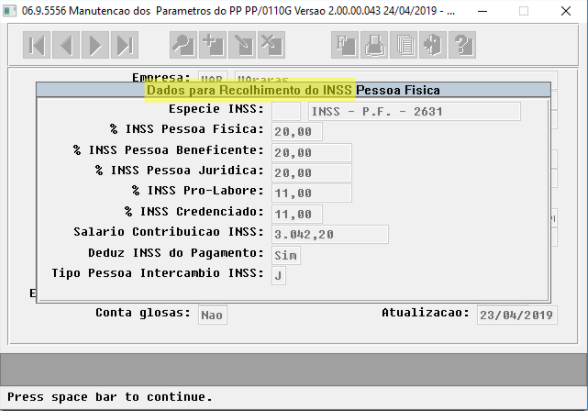Close the Manutencao dos Parametros window

point(566,11)
